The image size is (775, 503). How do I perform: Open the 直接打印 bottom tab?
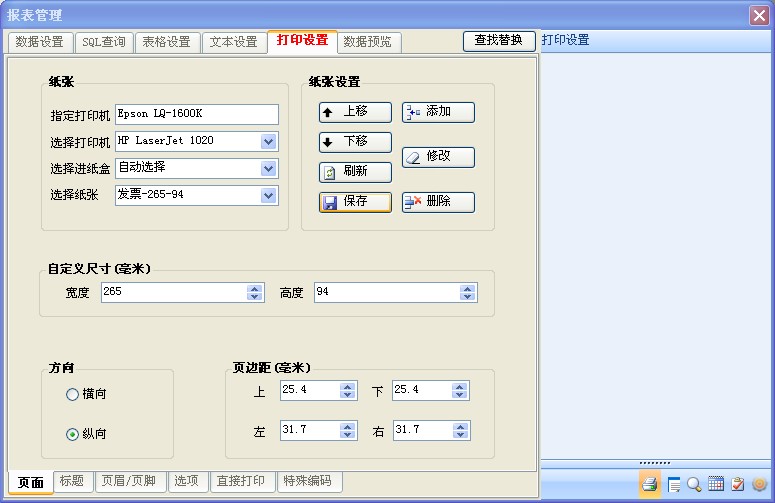(x=242, y=481)
